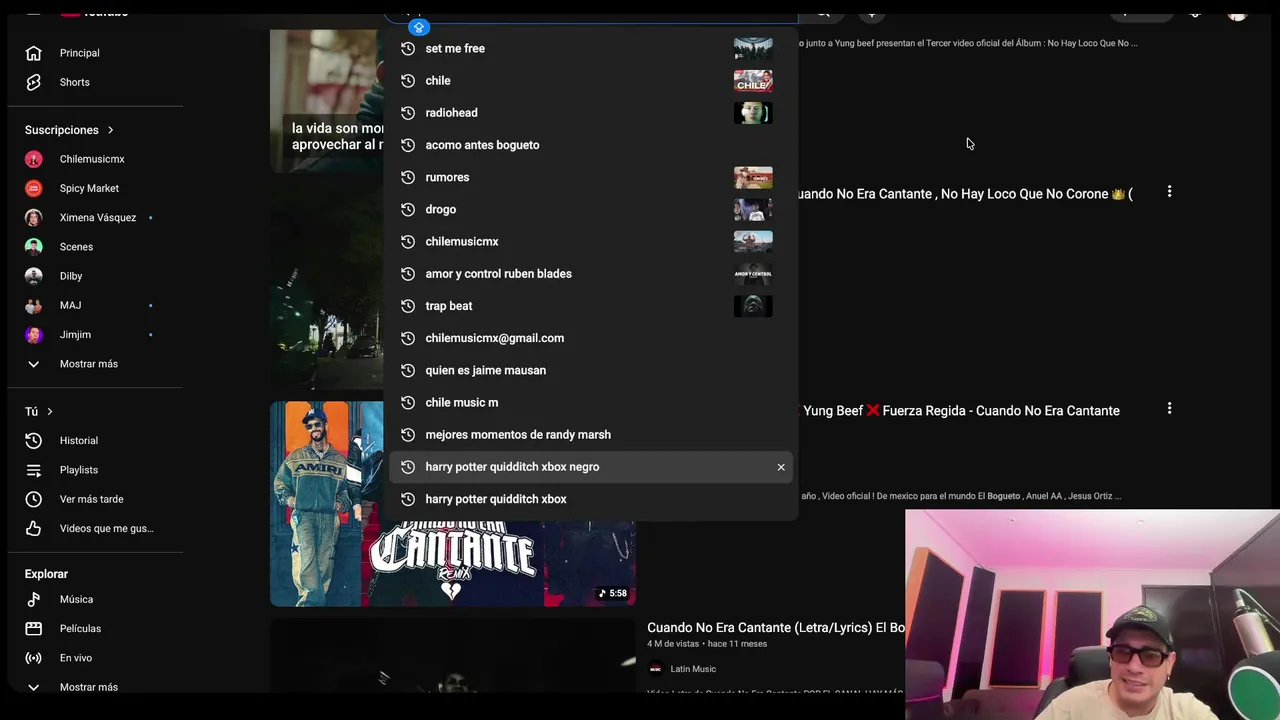Choose 'chile music m' suggestion

[x=590, y=402]
